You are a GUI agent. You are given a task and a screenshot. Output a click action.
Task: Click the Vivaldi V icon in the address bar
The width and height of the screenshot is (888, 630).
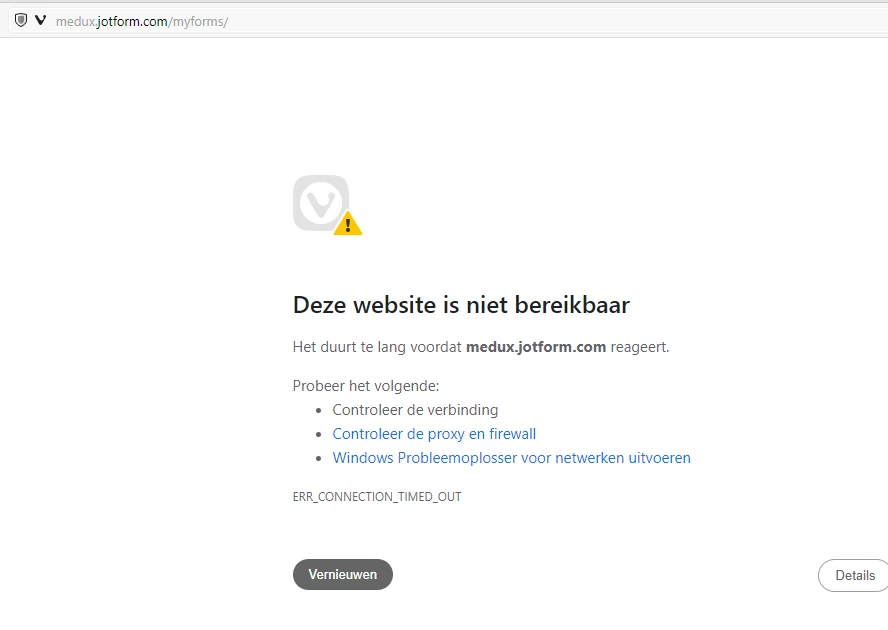click(39, 18)
